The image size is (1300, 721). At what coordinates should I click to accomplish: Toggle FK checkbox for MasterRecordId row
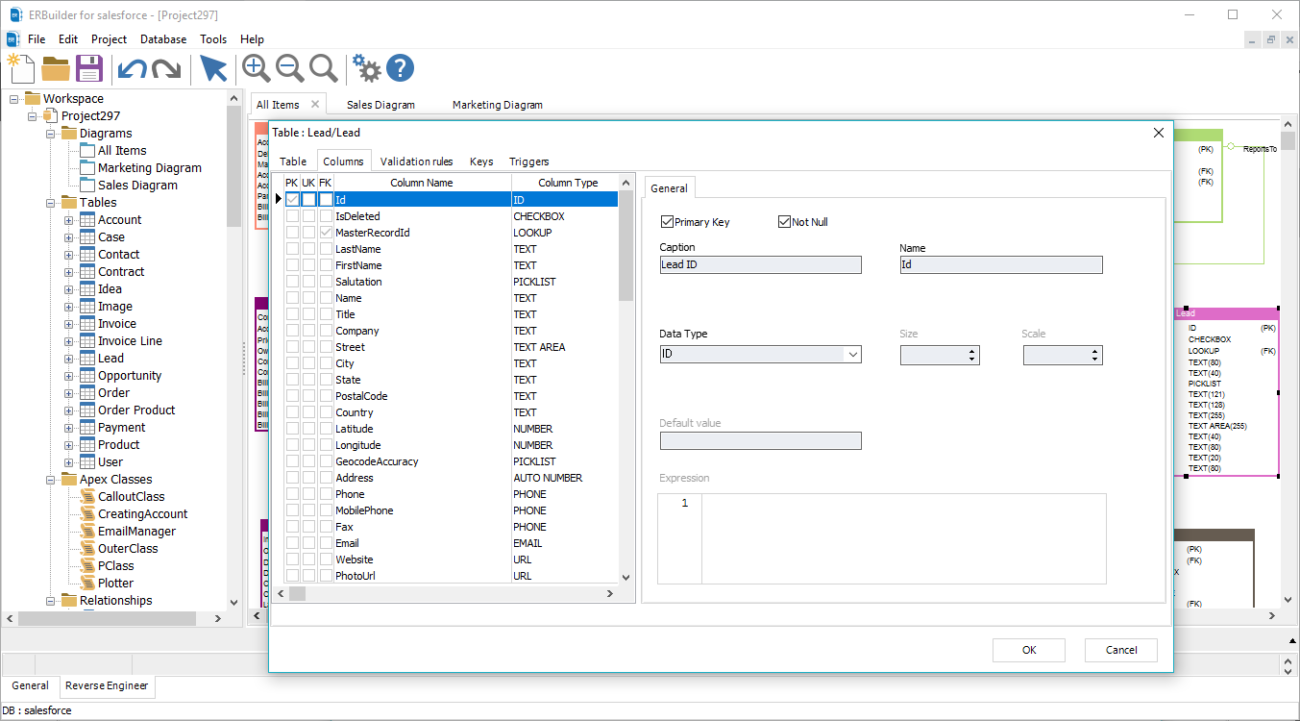point(326,232)
